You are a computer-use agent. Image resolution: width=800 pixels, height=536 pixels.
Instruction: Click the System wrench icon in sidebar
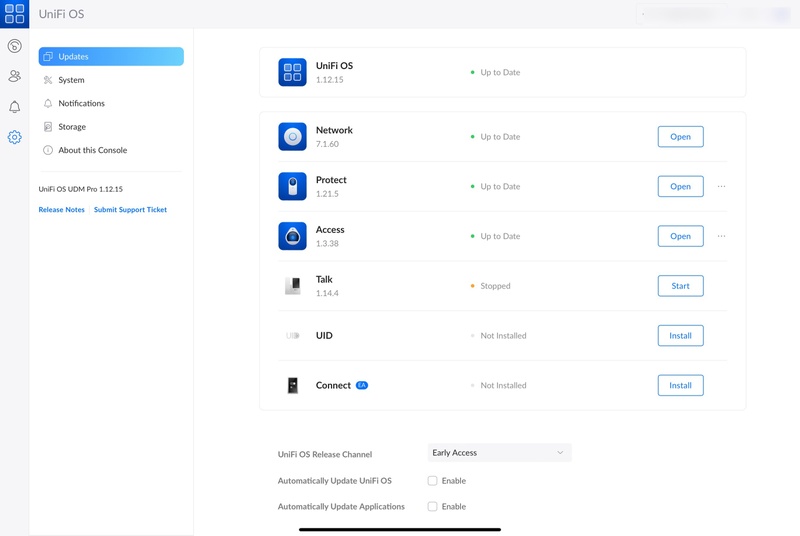click(x=48, y=80)
